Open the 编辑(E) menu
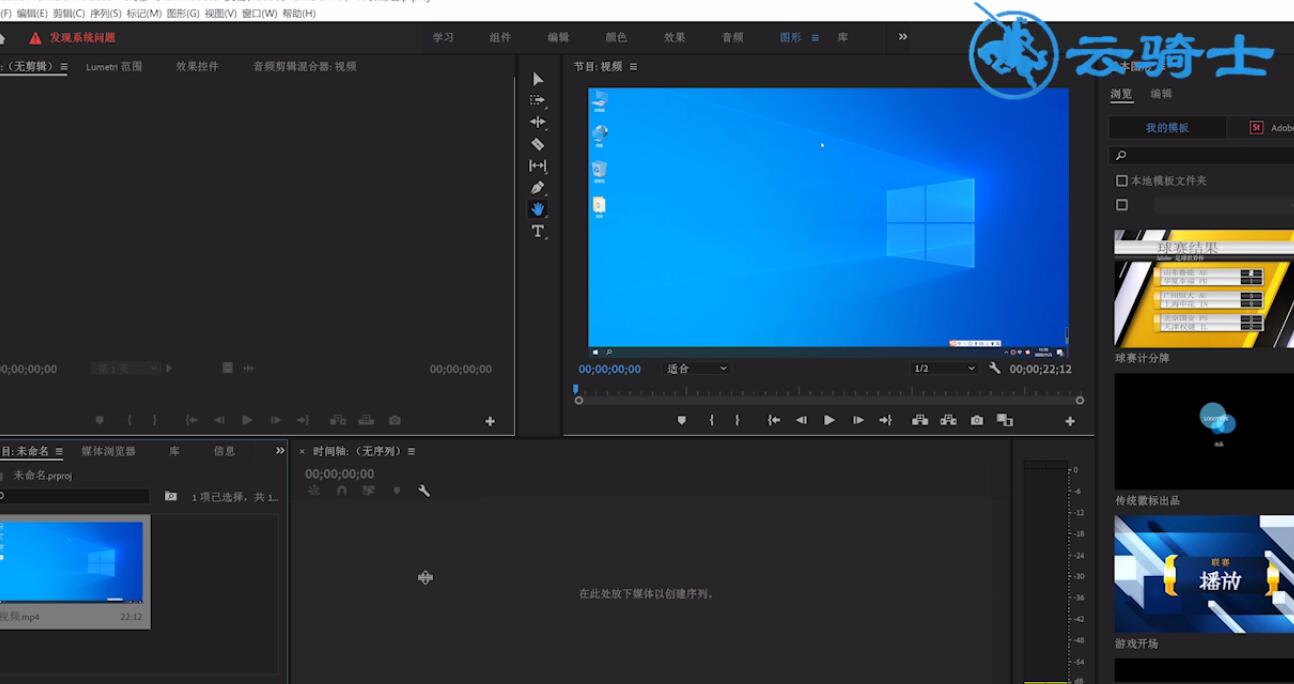This screenshot has height=684, width=1294. (x=32, y=14)
